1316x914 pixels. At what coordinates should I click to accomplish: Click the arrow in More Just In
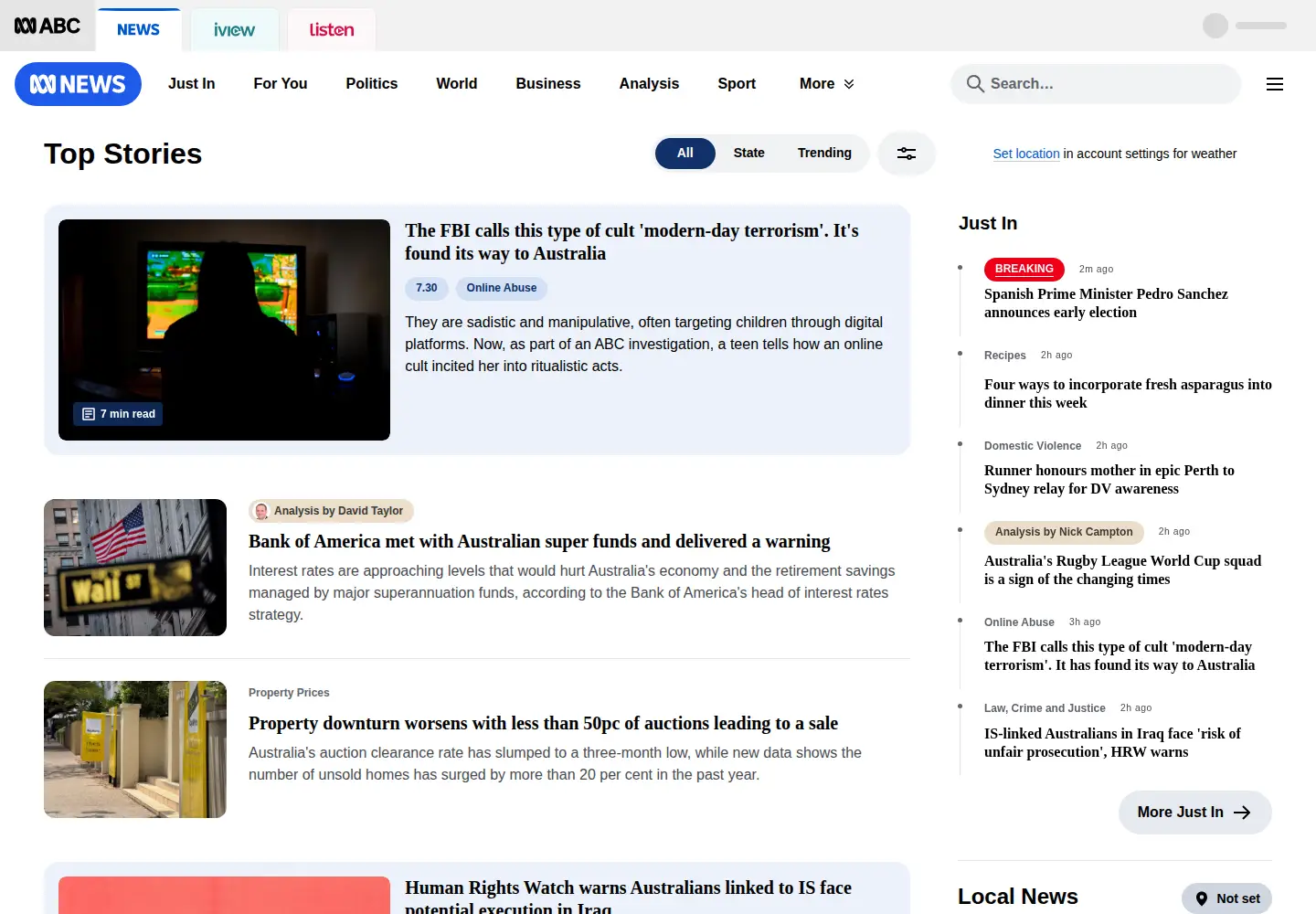[1242, 813]
